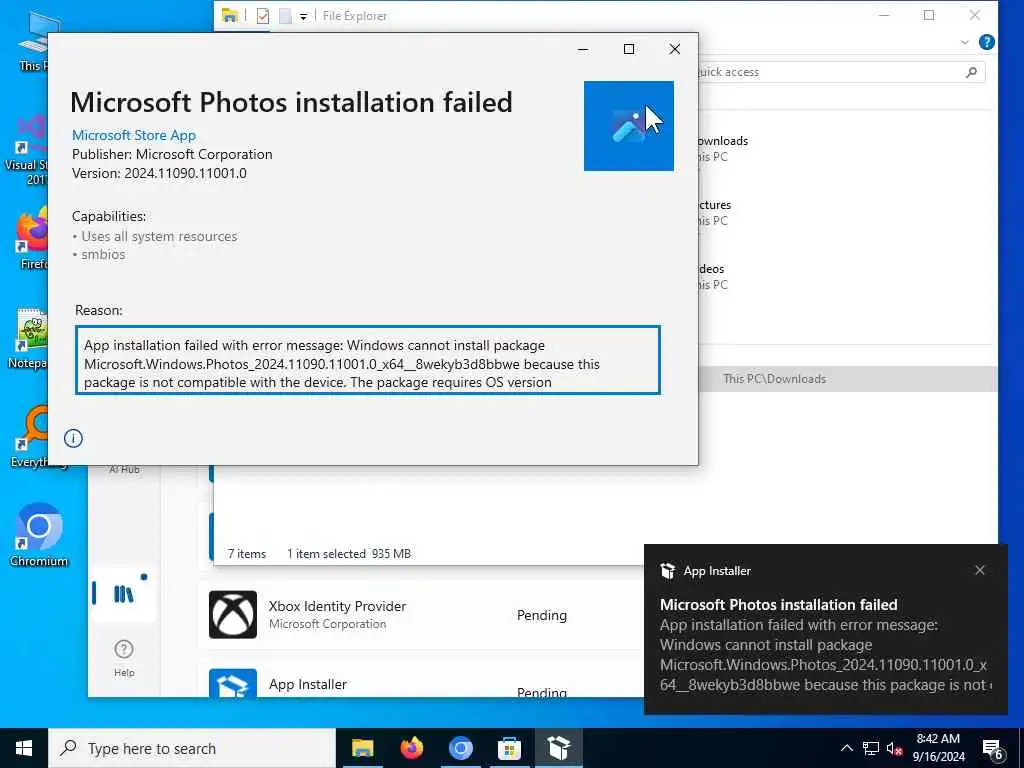The image size is (1024, 768).
Task: Click the File Explorer window folder icon
Action: point(229,15)
